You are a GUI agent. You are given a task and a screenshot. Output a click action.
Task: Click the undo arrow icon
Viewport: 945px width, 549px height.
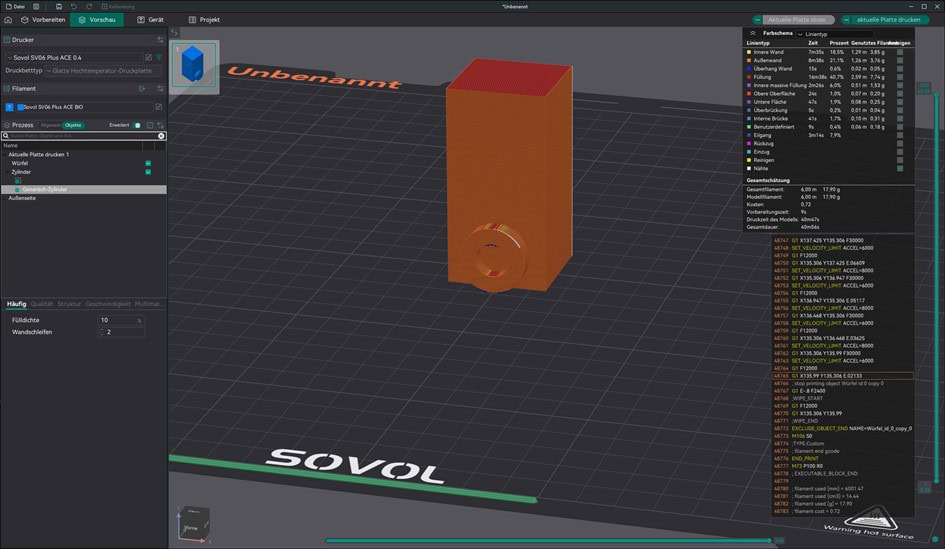click(x=73, y=6)
